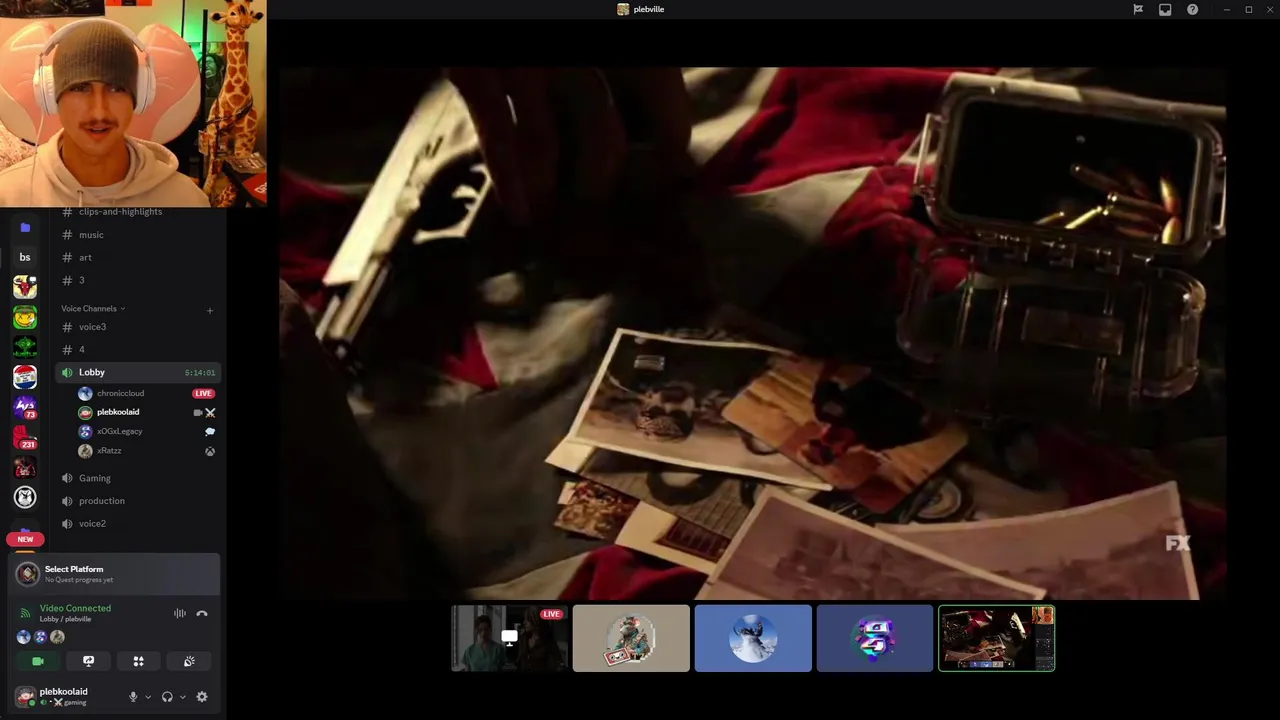Open the red white blue flag server
The image size is (1280, 720).
(x=25, y=377)
